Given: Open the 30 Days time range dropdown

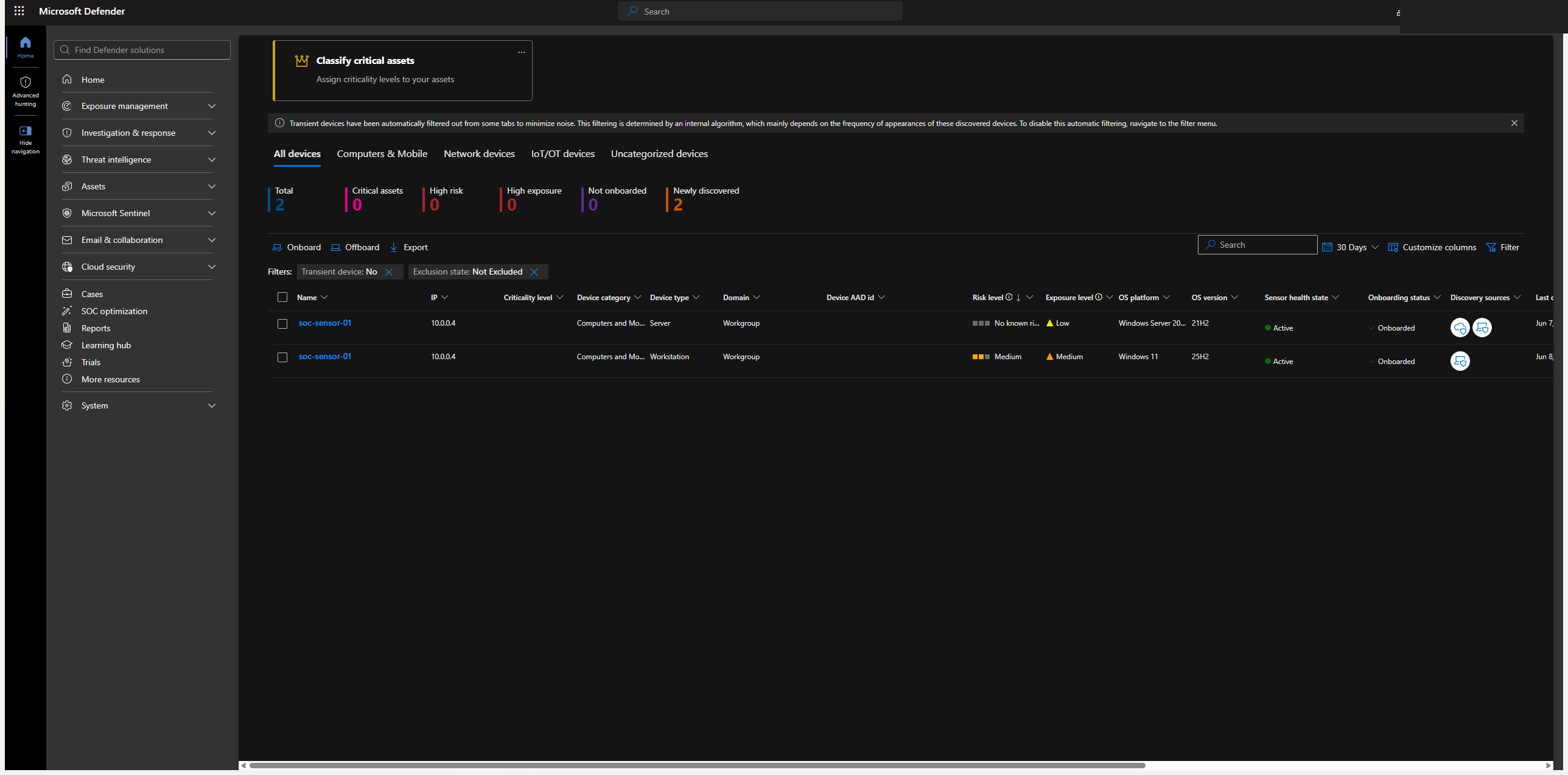Looking at the screenshot, I should tap(1350, 247).
